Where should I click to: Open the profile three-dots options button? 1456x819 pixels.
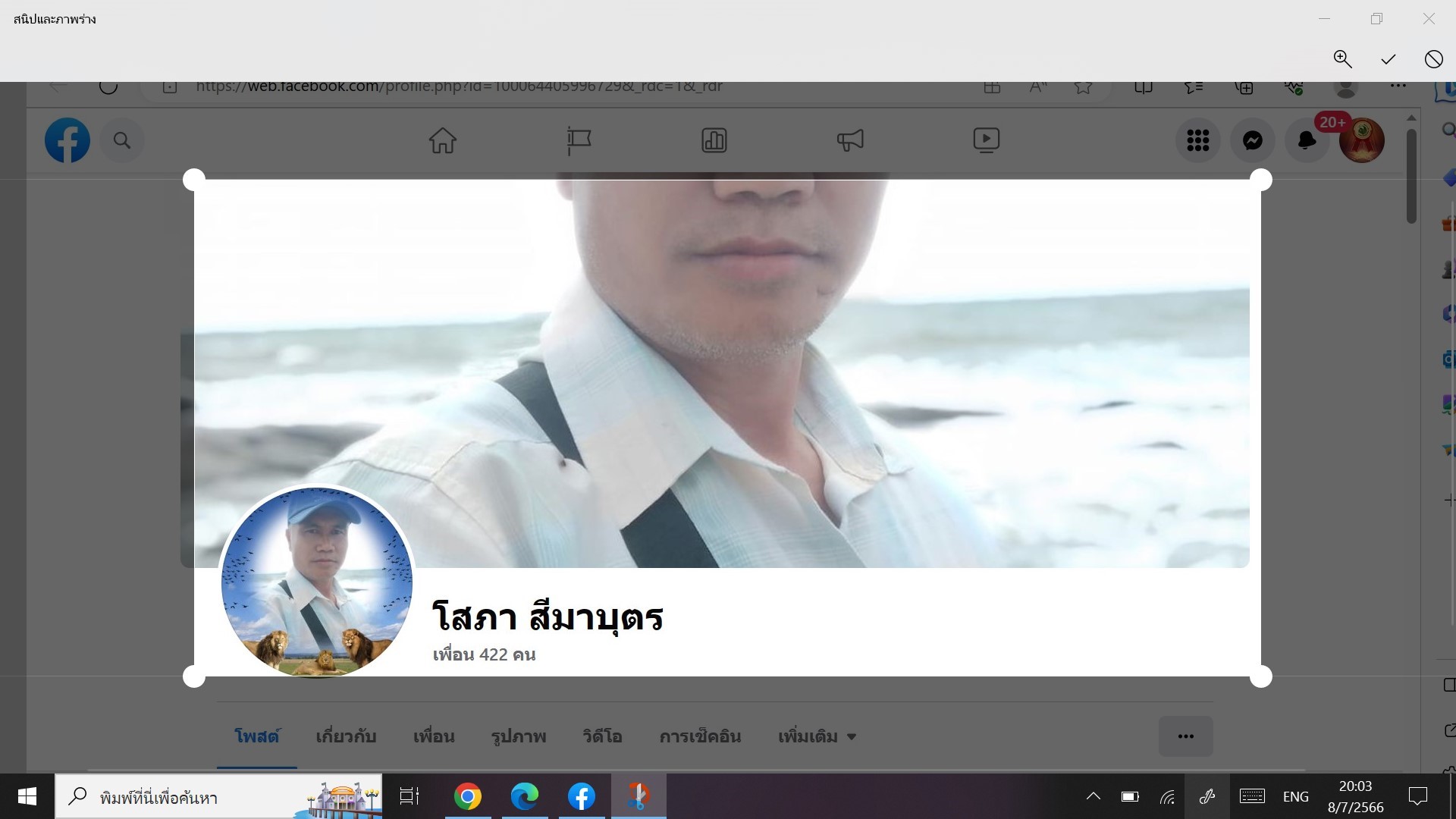(1185, 736)
